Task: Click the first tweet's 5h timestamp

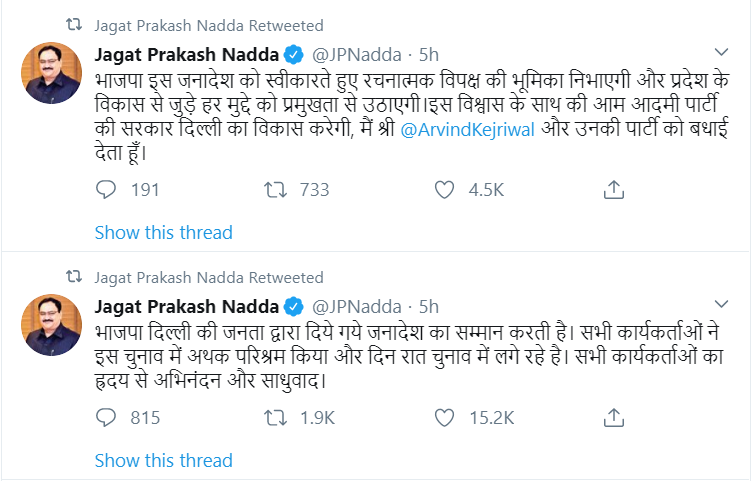Action: 428,54
